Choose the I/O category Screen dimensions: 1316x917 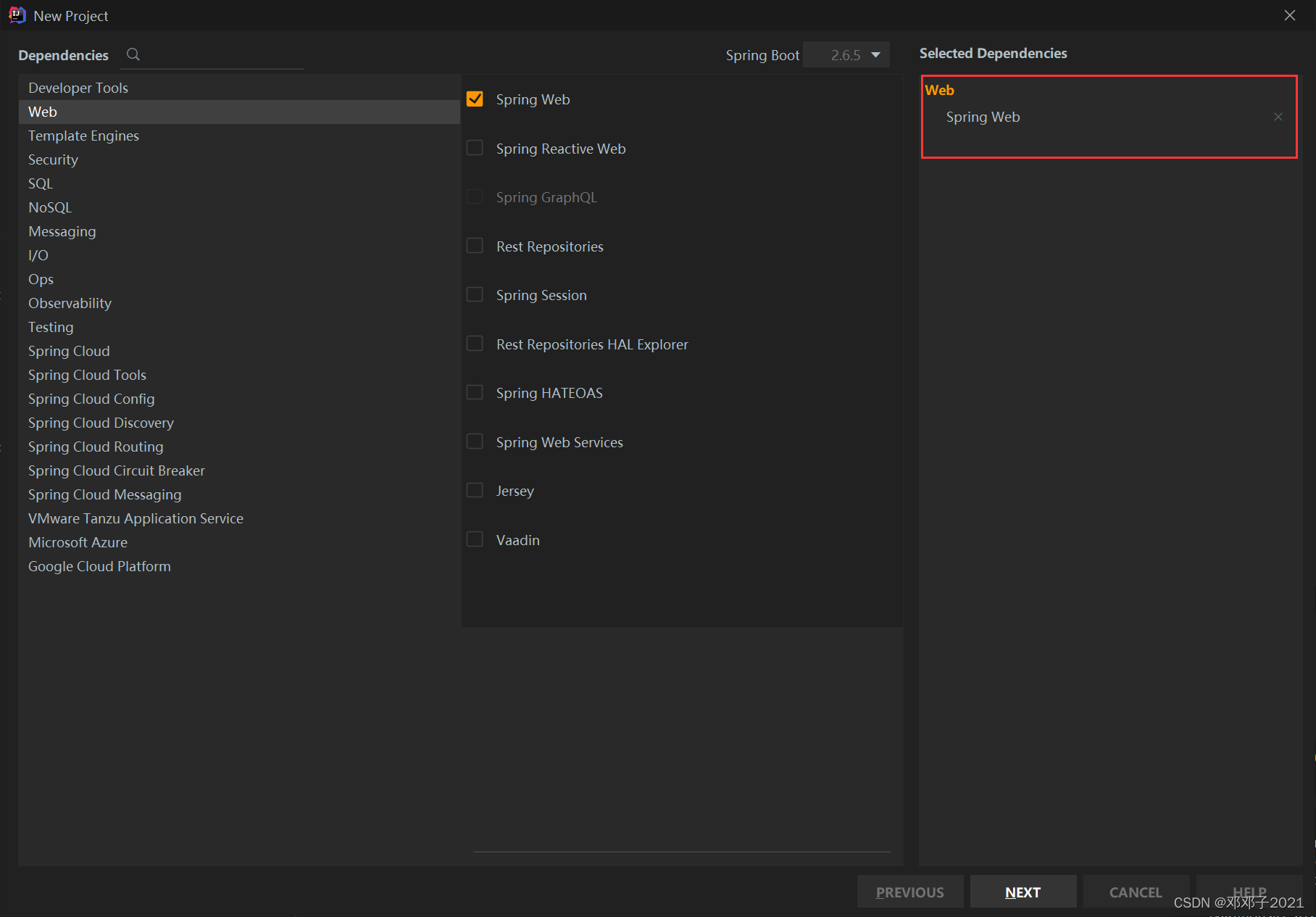(x=239, y=255)
